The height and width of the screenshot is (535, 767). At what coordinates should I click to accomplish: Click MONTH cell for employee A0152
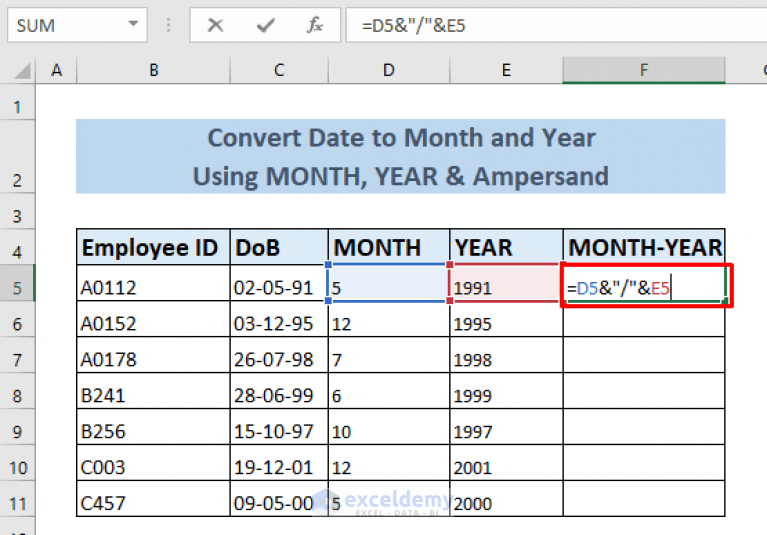tap(389, 319)
